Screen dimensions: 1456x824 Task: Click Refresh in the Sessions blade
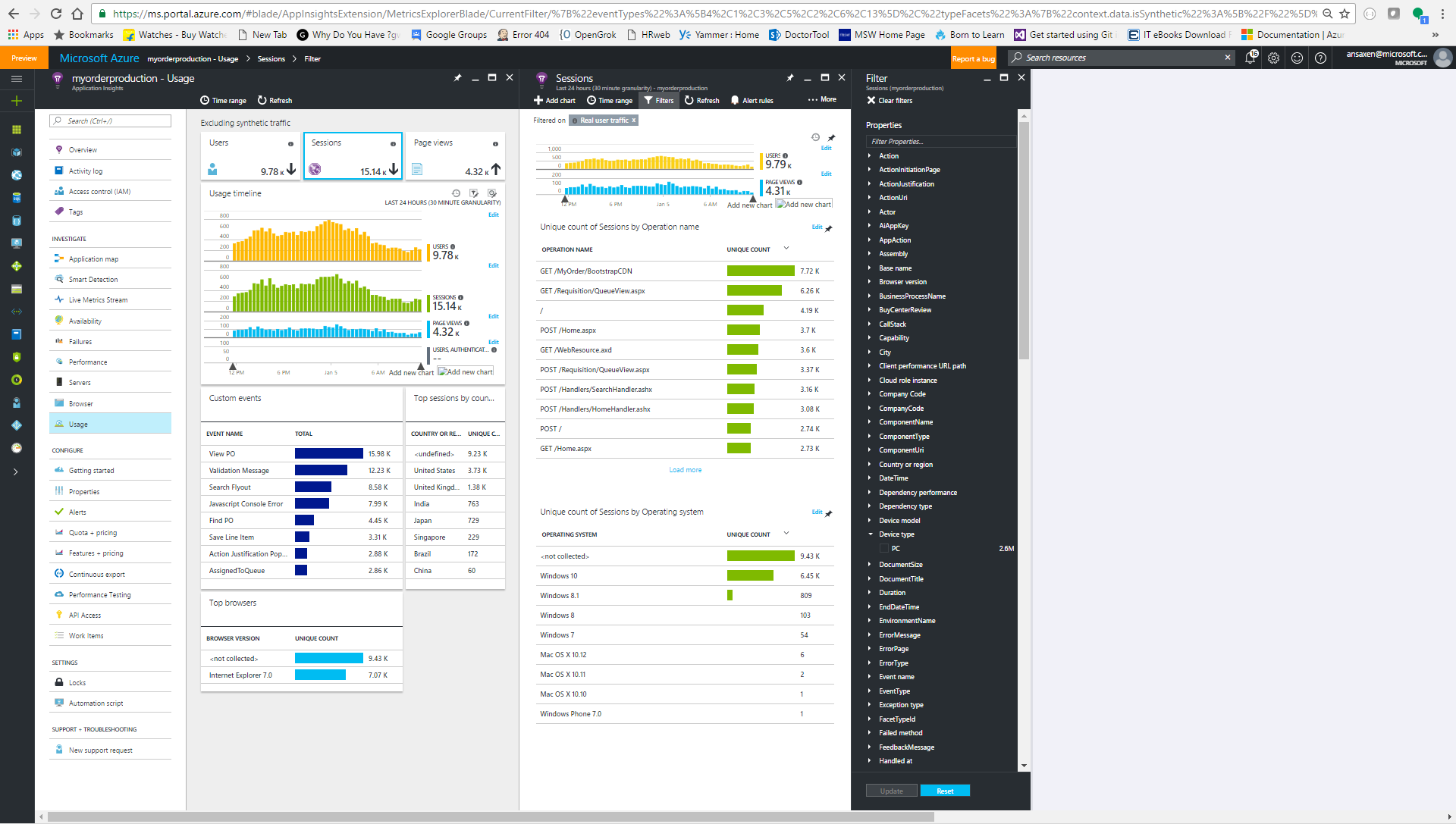(701, 100)
